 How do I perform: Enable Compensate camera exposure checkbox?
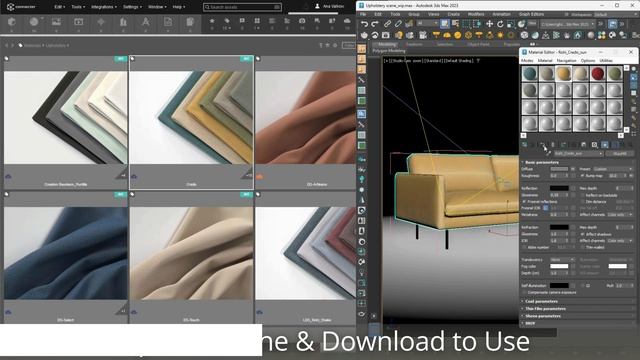pos(524,293)
